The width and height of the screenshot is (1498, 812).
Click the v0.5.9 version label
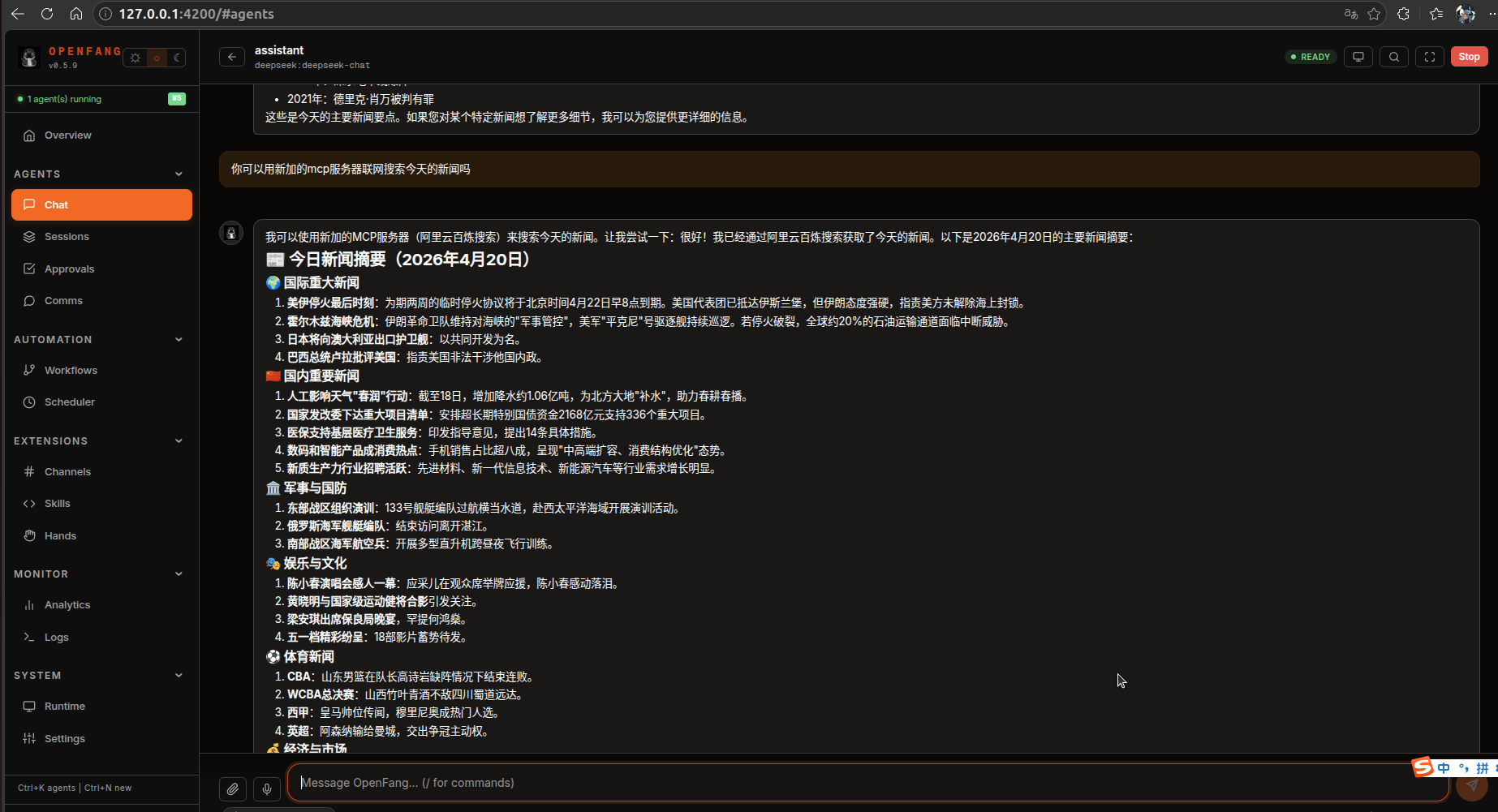63,66
